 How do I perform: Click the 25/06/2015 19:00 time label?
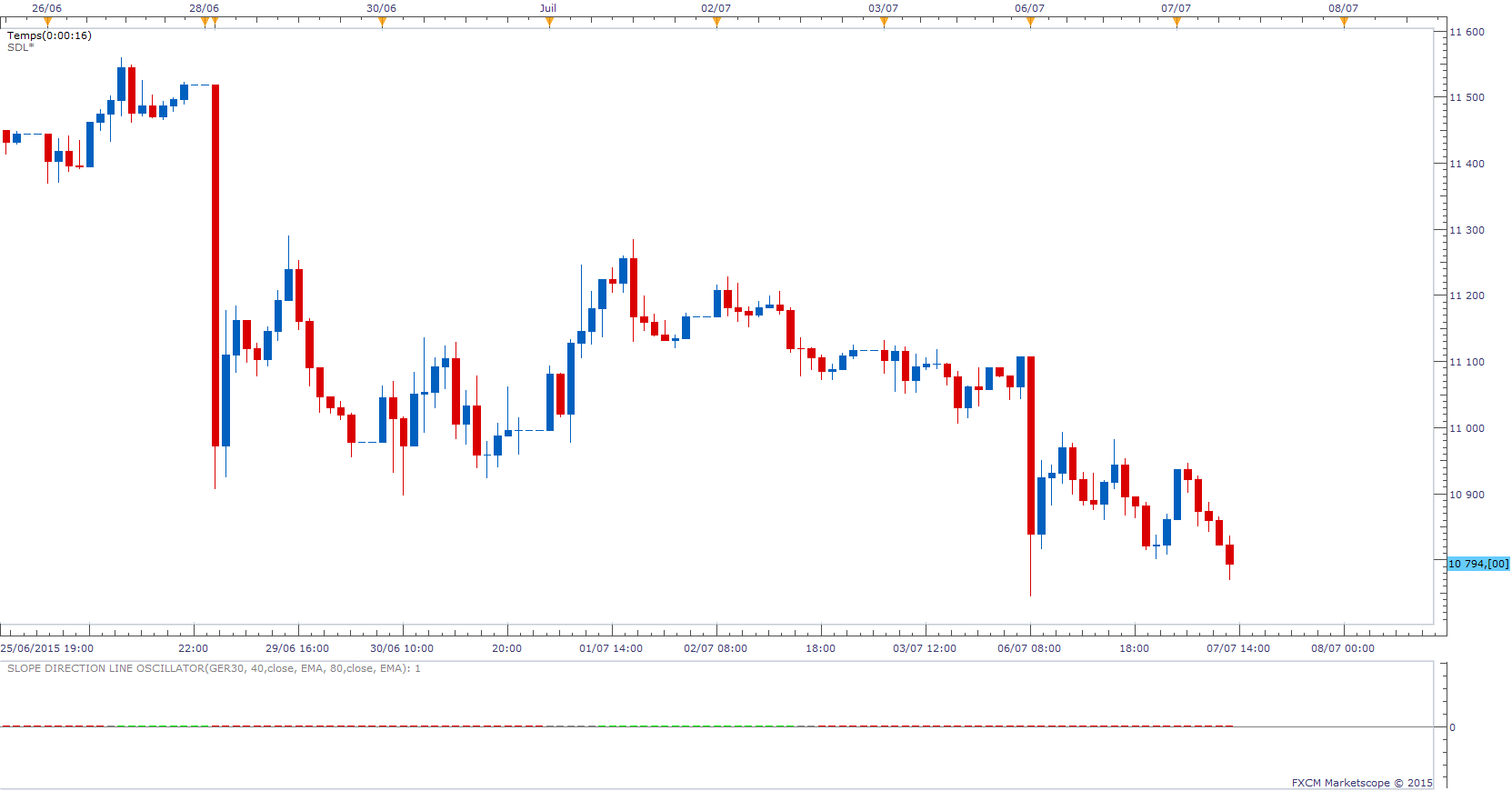47,648
